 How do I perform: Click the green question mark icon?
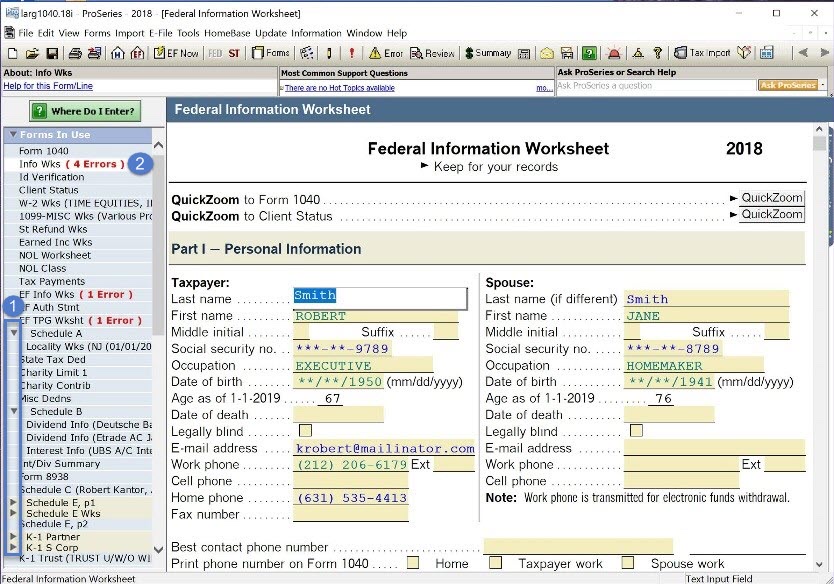coord(589,53)
